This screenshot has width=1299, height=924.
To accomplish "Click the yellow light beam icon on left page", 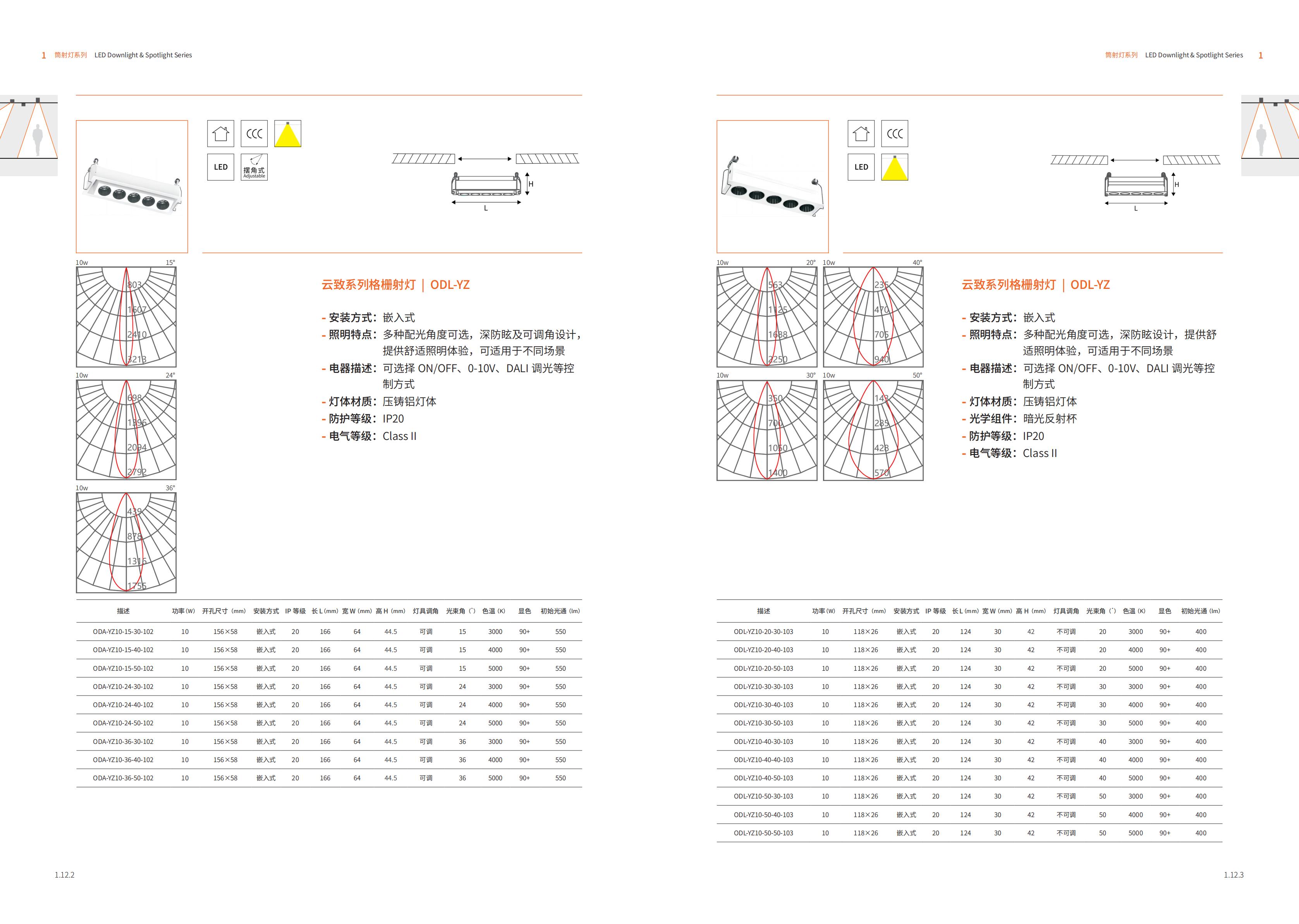I will pyautogui.click(x=287, y=134).
